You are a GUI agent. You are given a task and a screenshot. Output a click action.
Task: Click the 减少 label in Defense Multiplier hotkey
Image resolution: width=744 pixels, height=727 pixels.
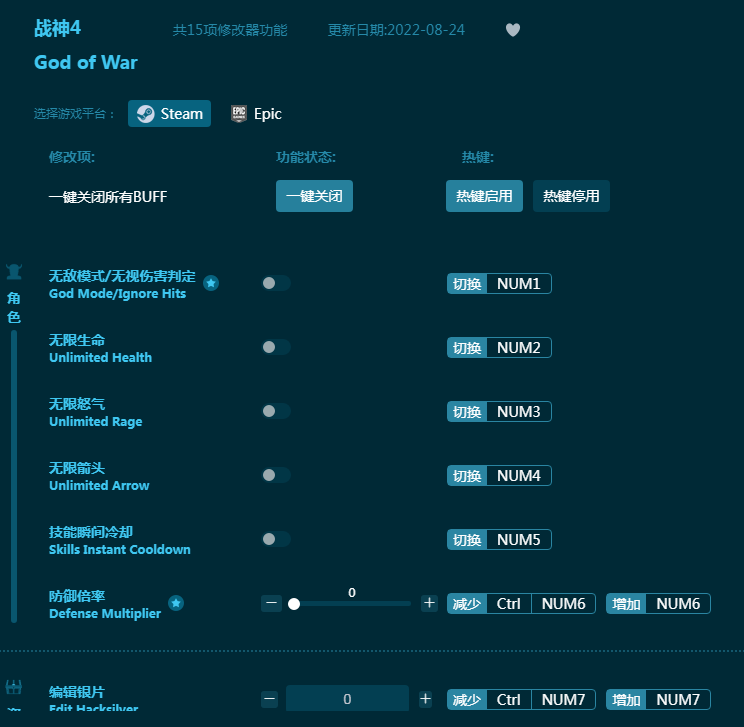click(x=467, y=604)
